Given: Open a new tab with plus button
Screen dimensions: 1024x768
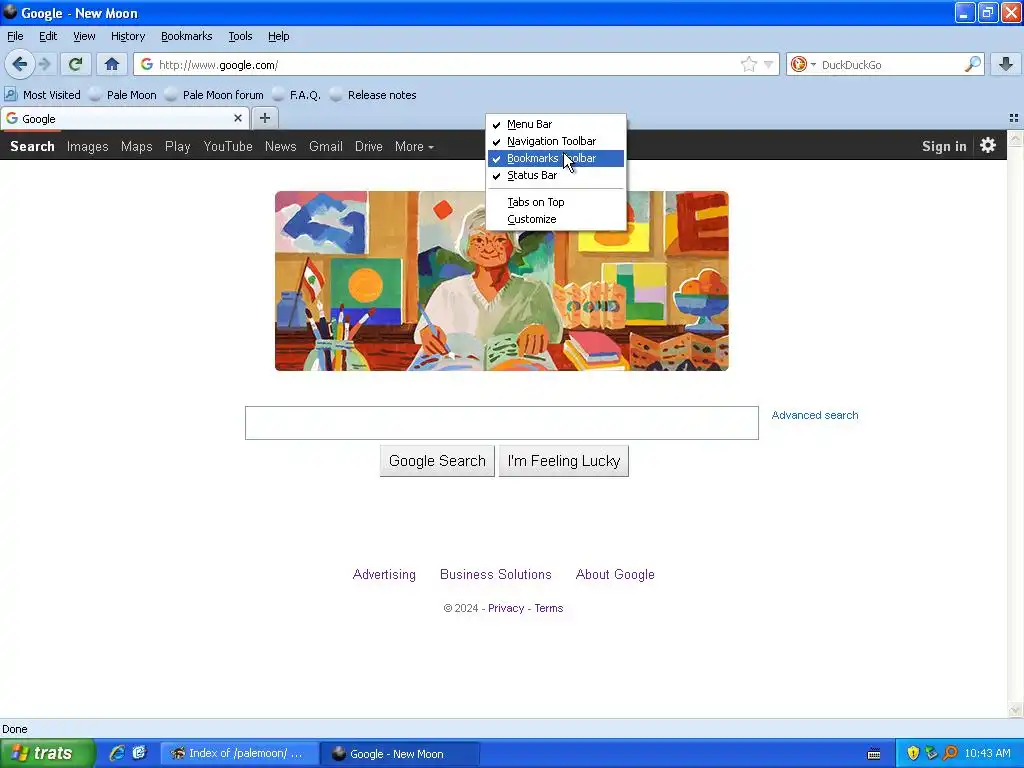Looking at the screenshot, I should pyautogui.click(x=264, y=118).
